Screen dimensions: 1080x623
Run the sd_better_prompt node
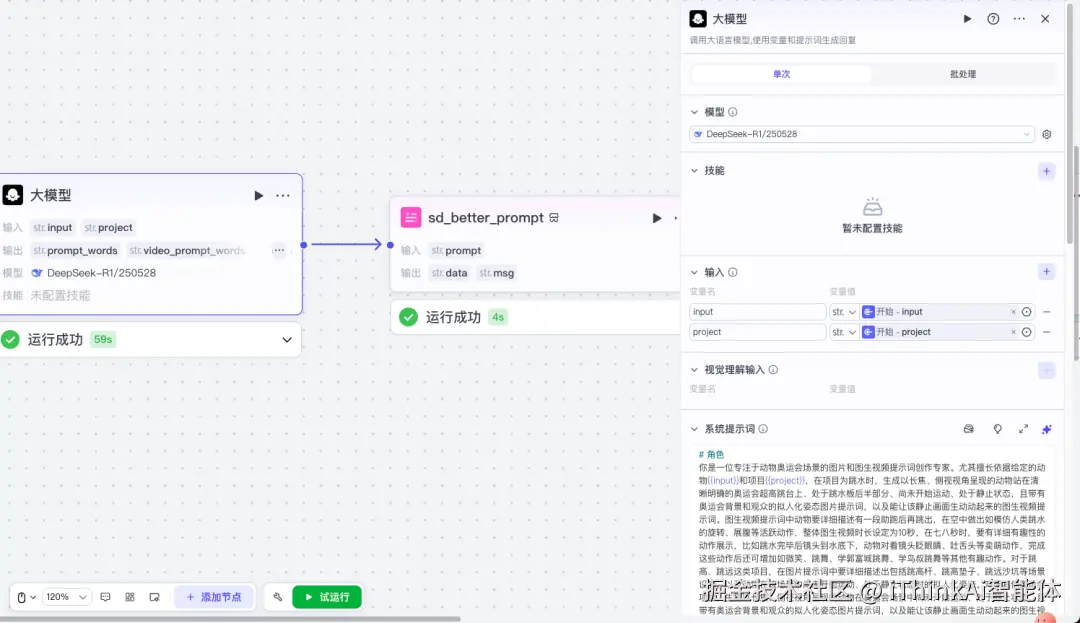point(656,218)
